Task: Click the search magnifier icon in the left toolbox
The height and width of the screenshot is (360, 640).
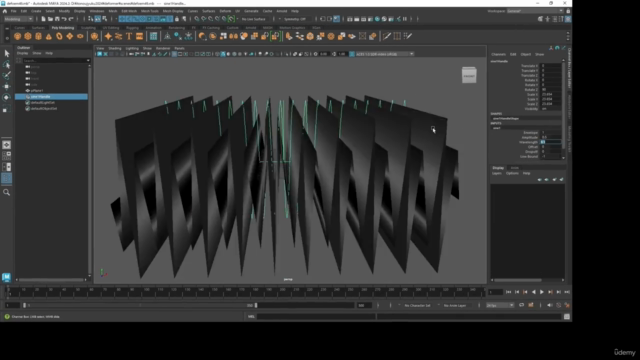Action: tap(7, 192)
